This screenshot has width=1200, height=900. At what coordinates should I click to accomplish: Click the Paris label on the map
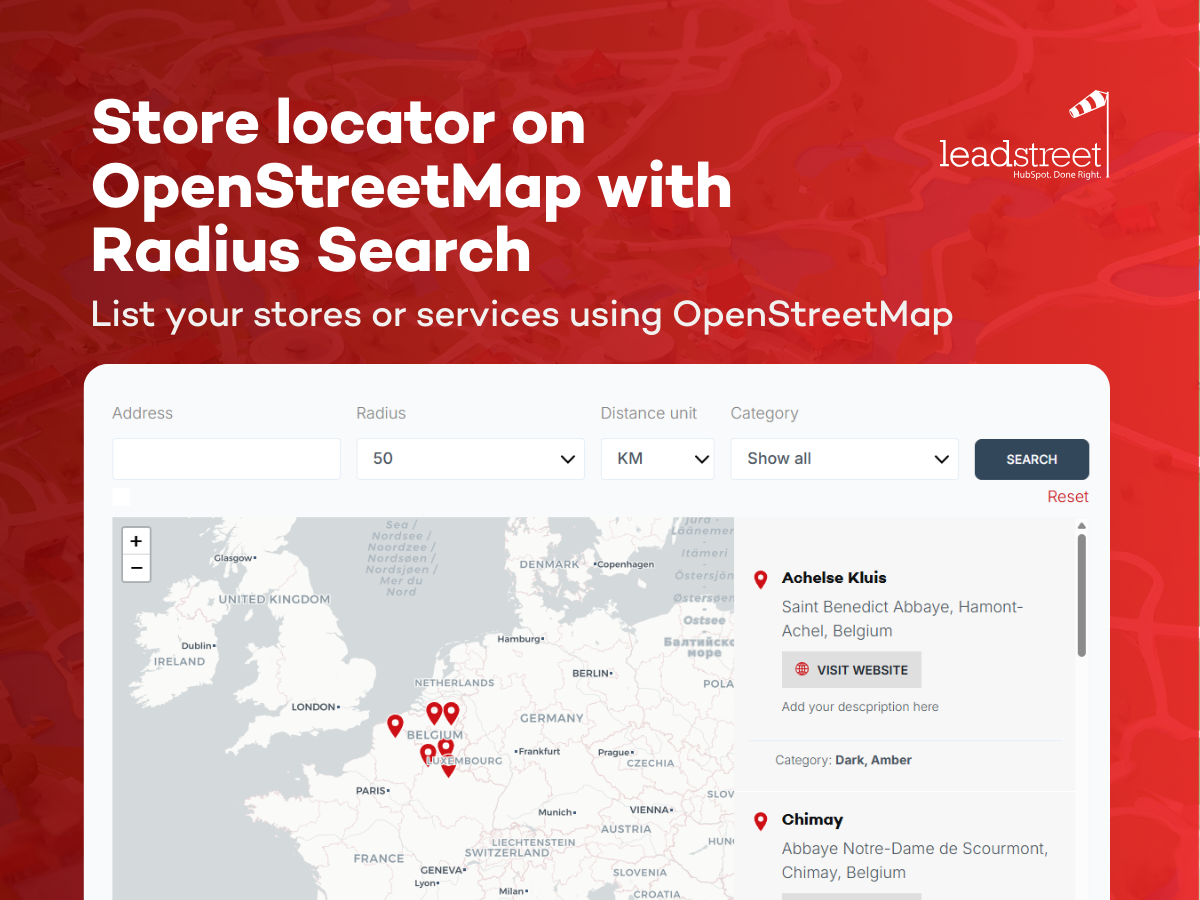[372, 790]
